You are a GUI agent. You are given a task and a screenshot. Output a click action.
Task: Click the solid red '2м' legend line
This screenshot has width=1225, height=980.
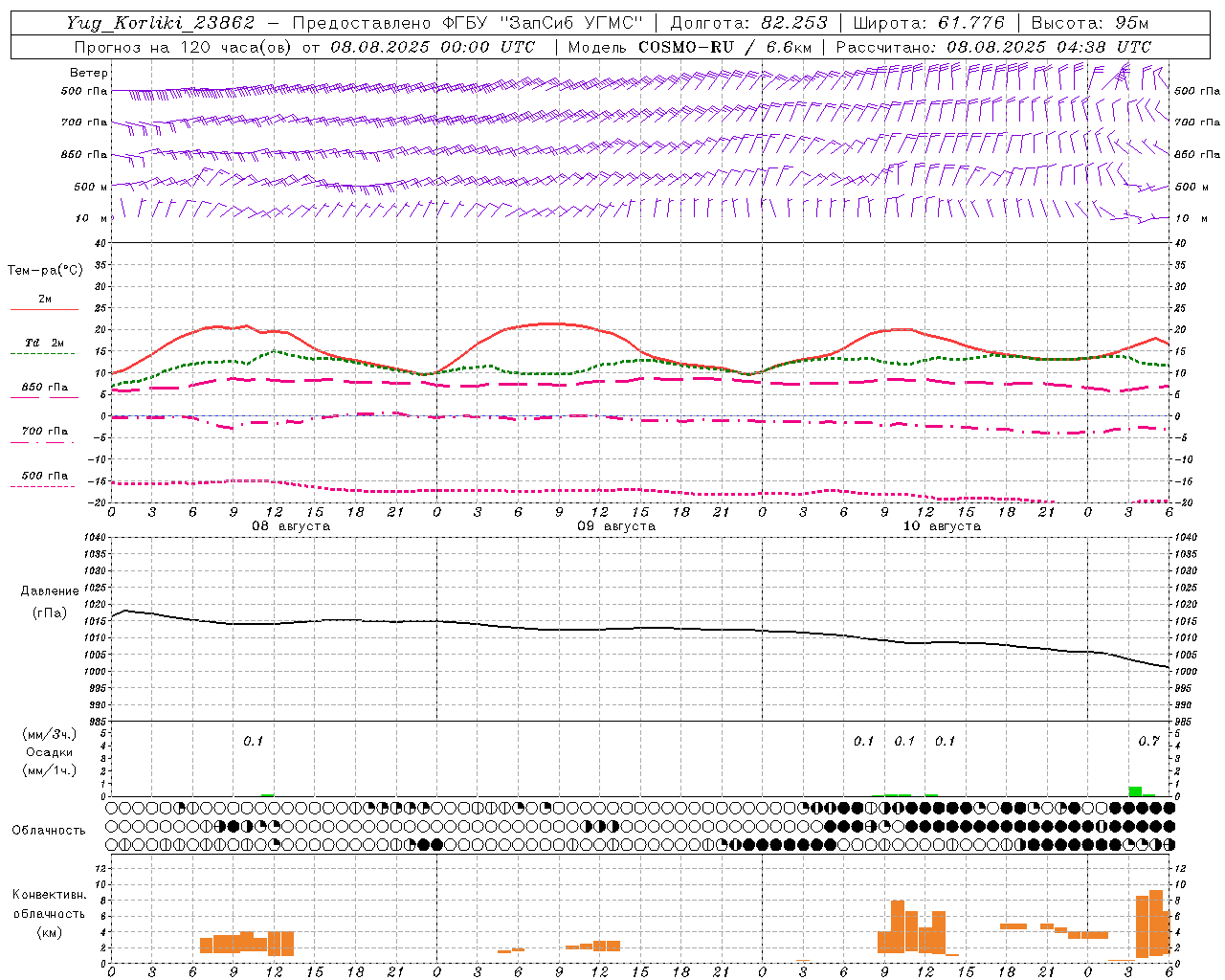tap(44, 310)
